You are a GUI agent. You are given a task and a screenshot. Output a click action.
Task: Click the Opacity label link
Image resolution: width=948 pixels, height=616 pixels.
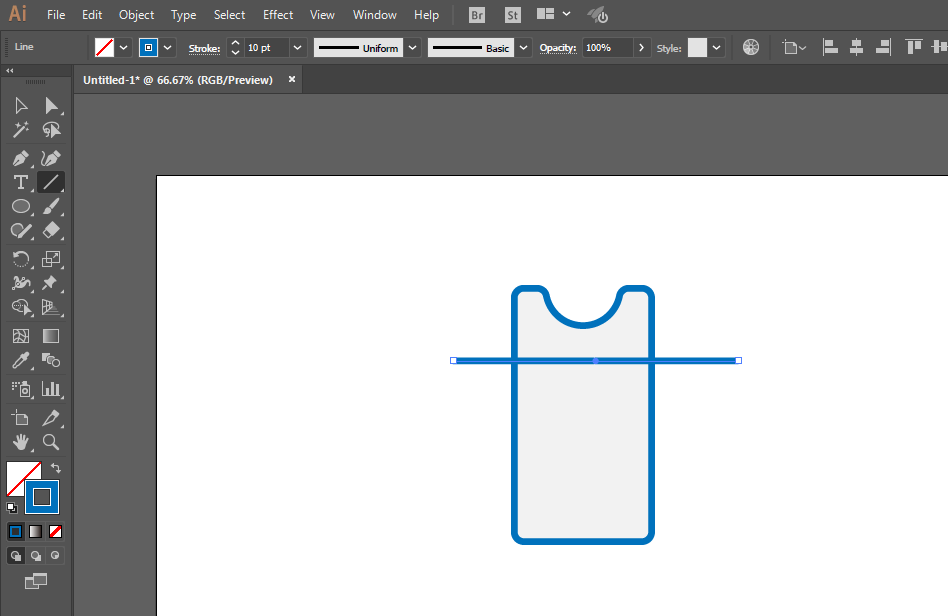point(558,48)
